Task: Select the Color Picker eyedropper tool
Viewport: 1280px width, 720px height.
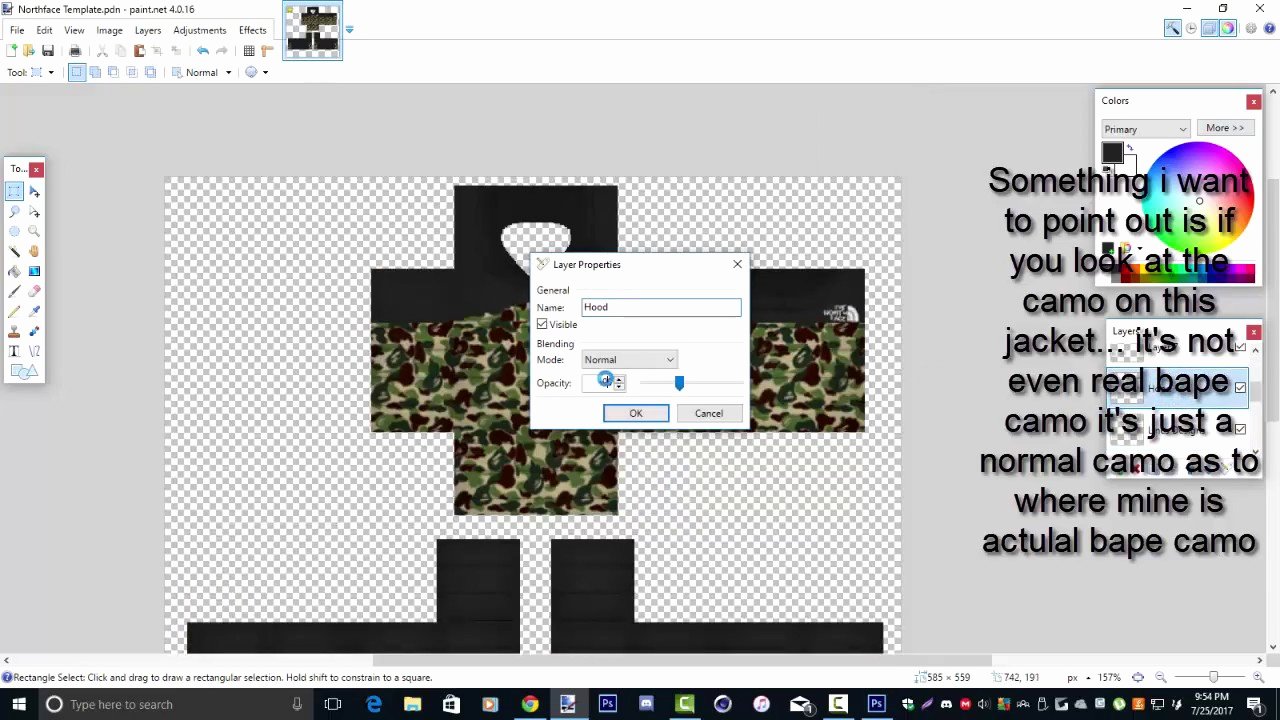Action: coord(34,311)
